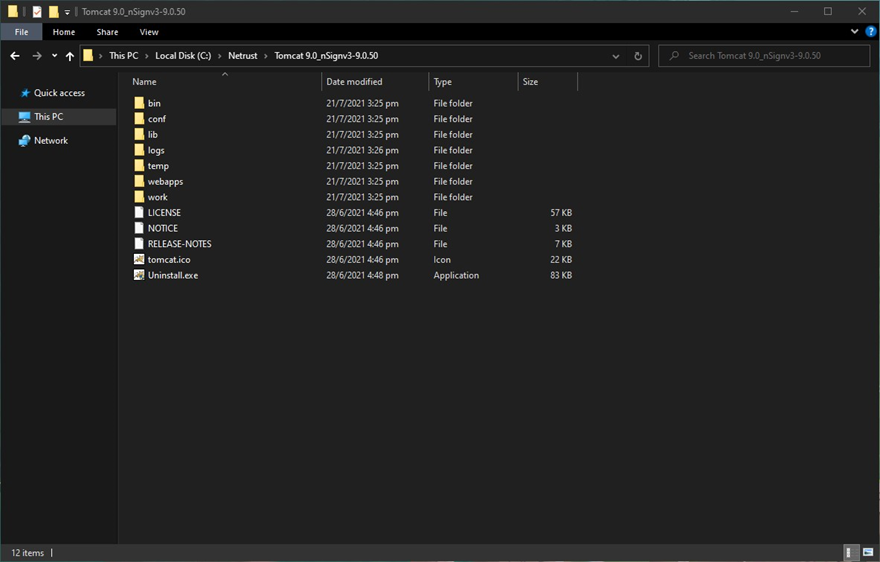
Task: Select the tomcat.ico file name
Action: (x=169, y=260)
